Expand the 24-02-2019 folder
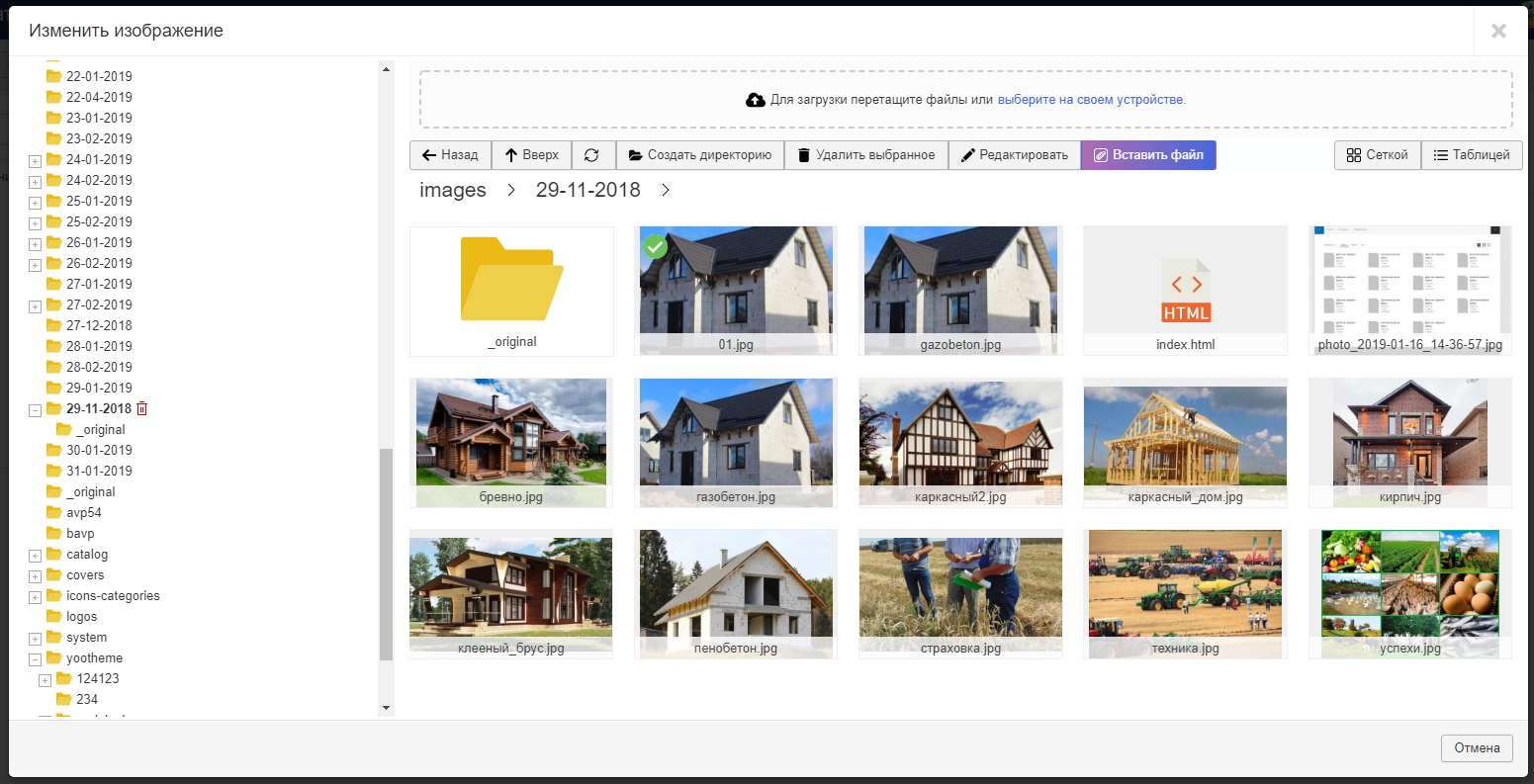 tap(35, 181)
